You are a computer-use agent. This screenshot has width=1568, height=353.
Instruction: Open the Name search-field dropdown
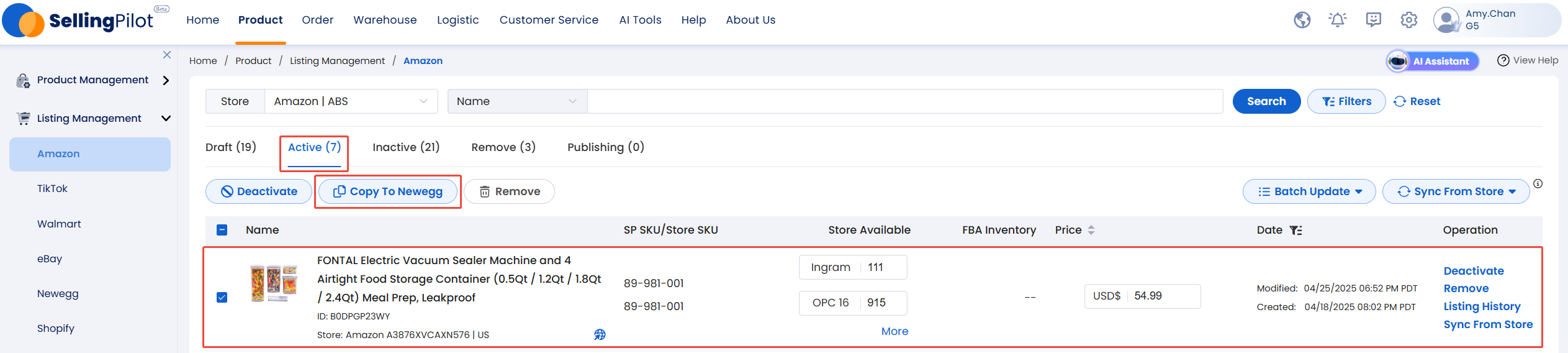pos(517,101)
